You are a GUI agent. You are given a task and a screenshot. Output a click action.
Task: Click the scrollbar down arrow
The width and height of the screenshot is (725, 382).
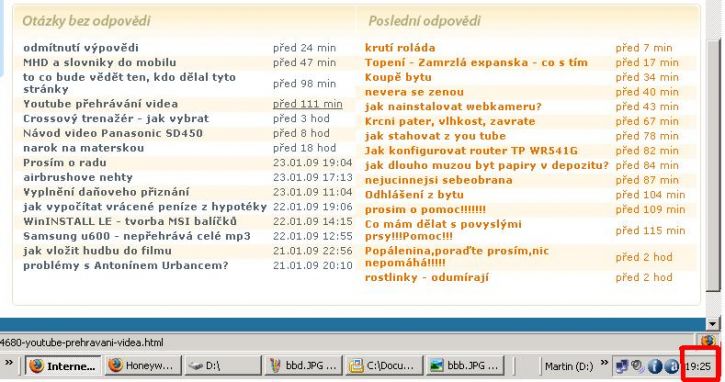(713, 324)
